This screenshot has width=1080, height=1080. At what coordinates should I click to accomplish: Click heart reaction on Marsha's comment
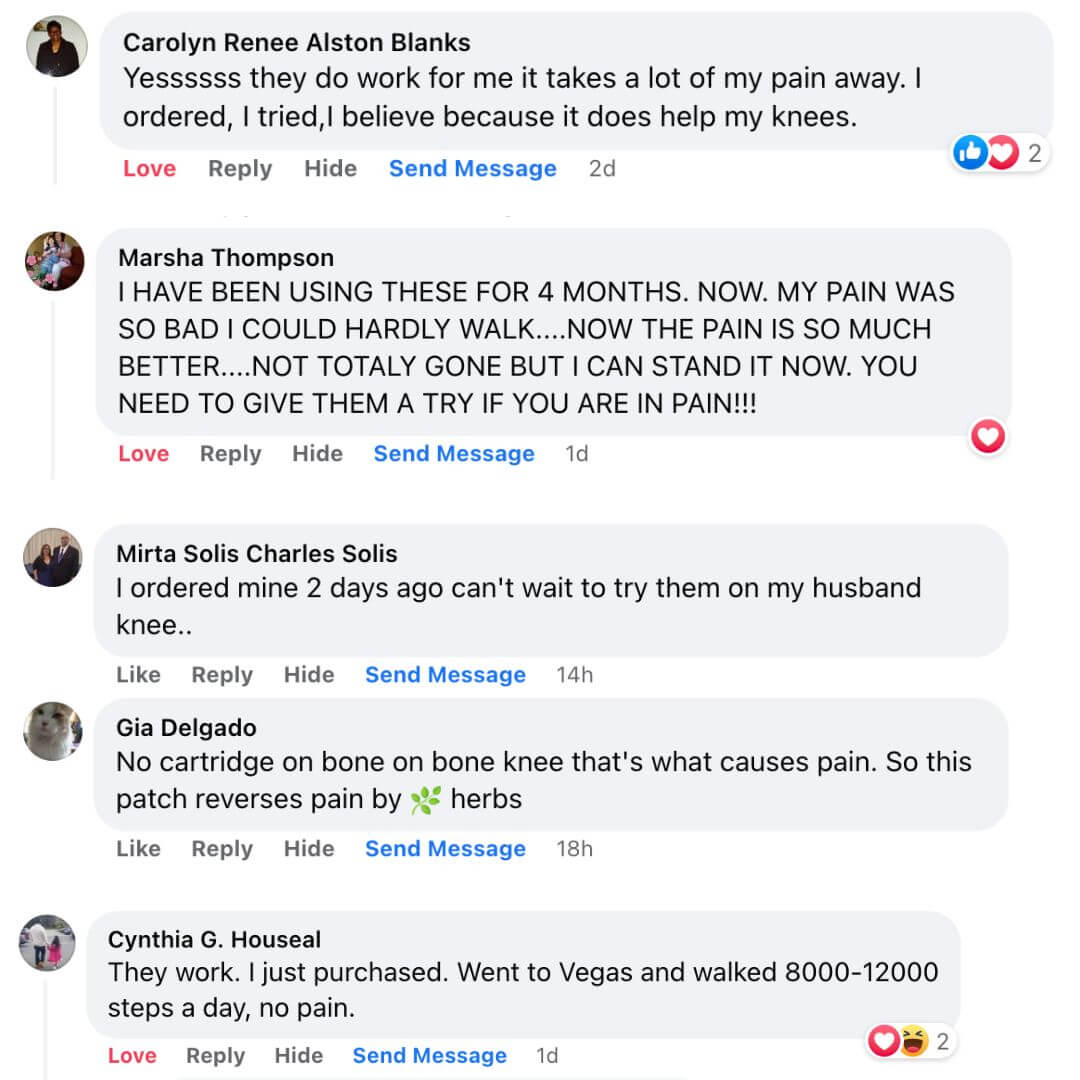(x=988, y=436)
